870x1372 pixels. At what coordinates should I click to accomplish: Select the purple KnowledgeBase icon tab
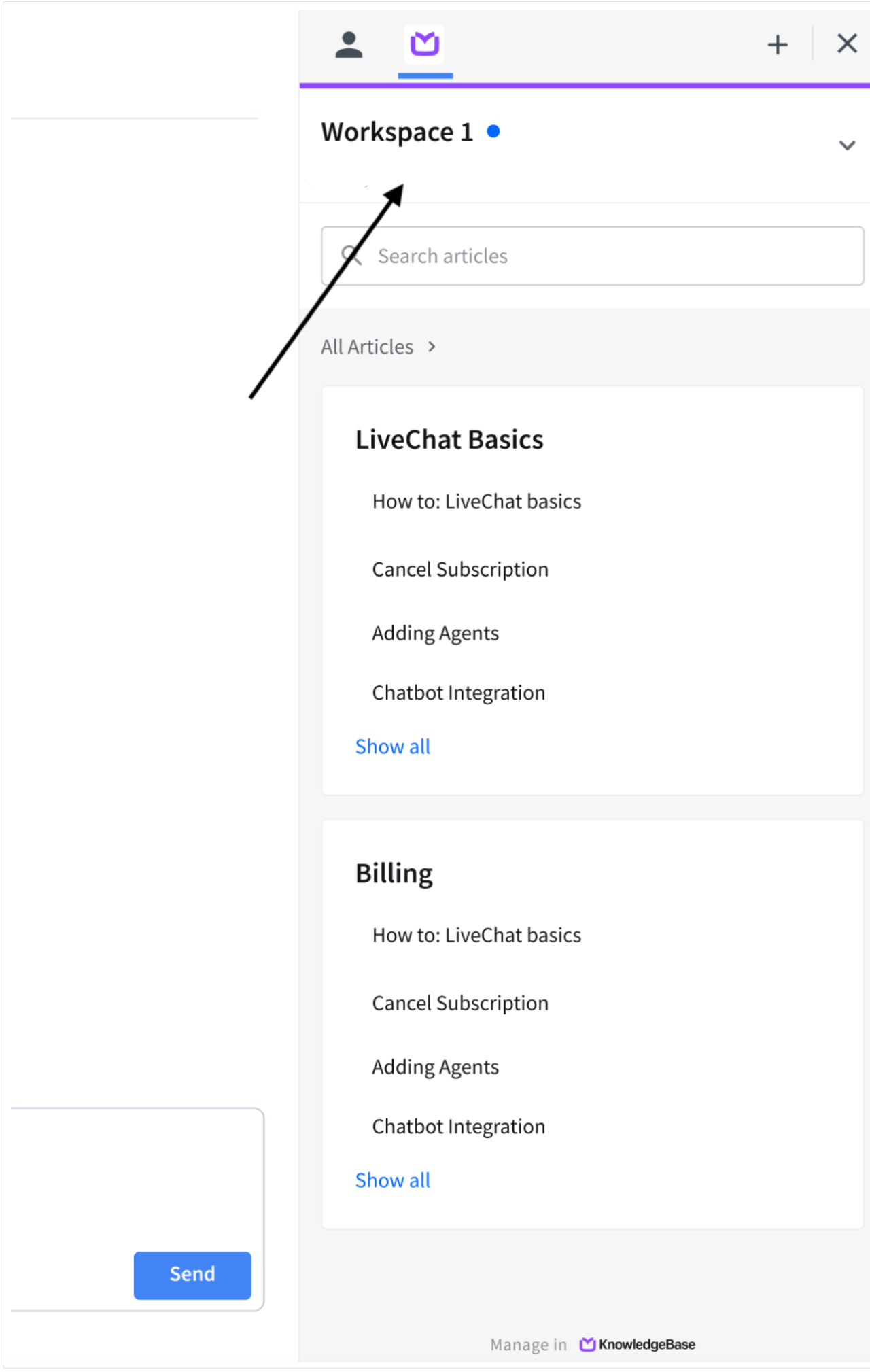pyautogui.click(x=425, y=45)
